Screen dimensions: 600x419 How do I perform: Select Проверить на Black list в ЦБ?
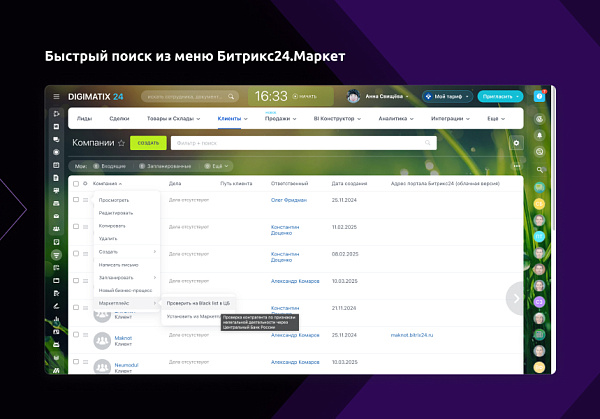(198, 303)
